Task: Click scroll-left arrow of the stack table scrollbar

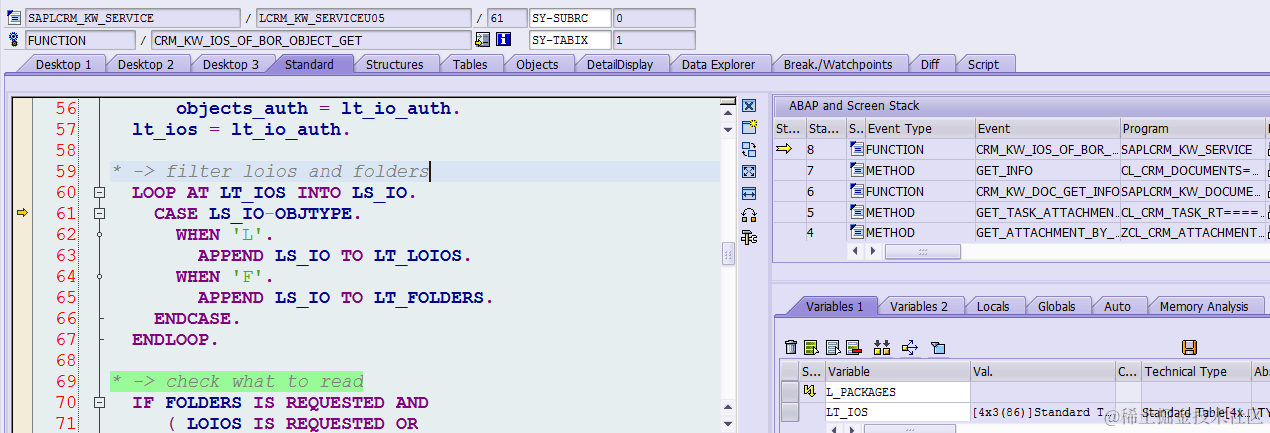Action: [855, 252]
